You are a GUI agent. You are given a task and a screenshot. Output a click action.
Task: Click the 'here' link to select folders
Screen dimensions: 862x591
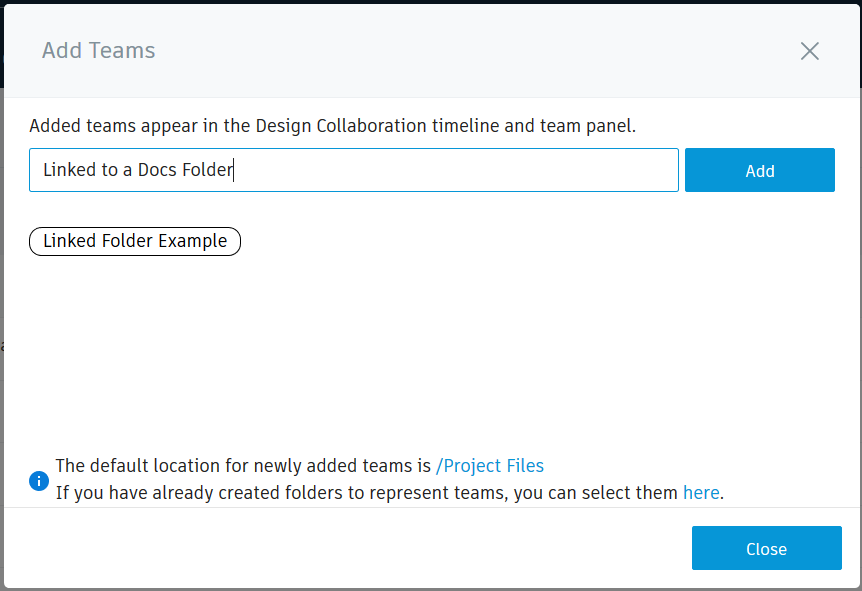click(x=701, y=492)
